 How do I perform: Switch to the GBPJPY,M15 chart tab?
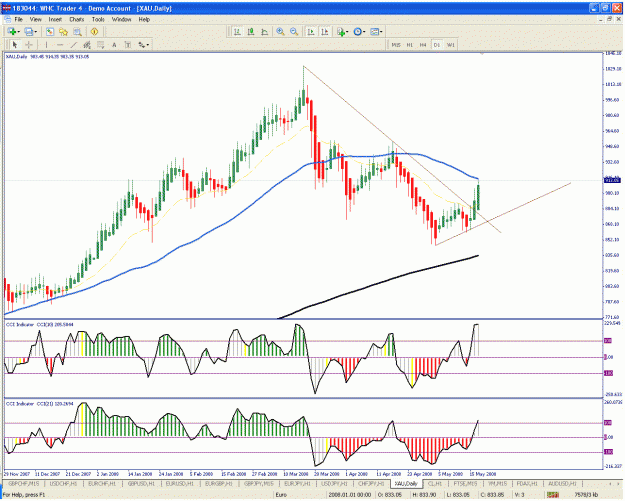[259, 483]
